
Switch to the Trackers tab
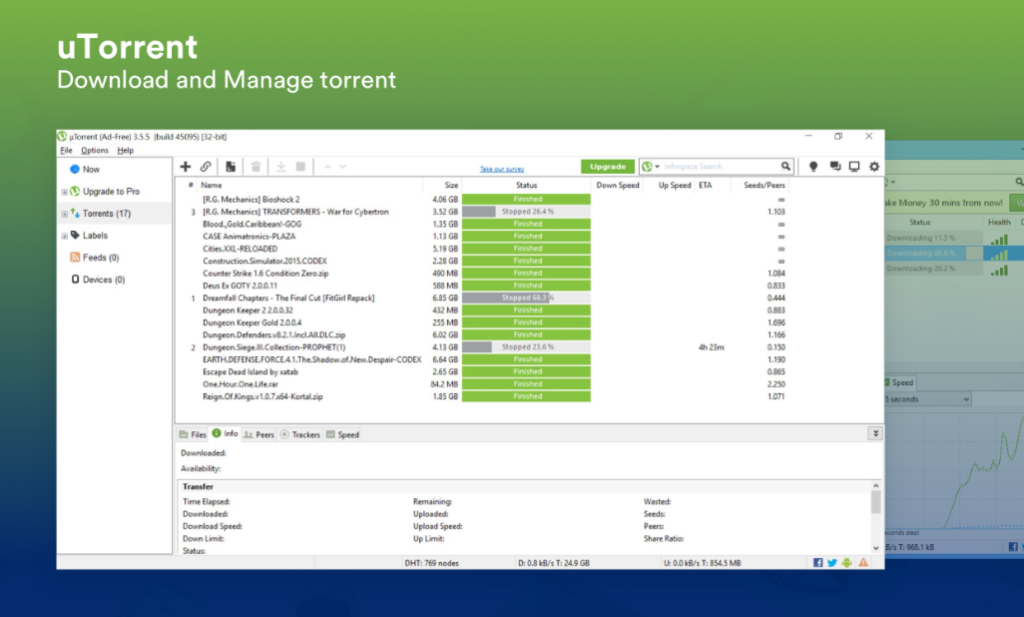pos(300,434)
